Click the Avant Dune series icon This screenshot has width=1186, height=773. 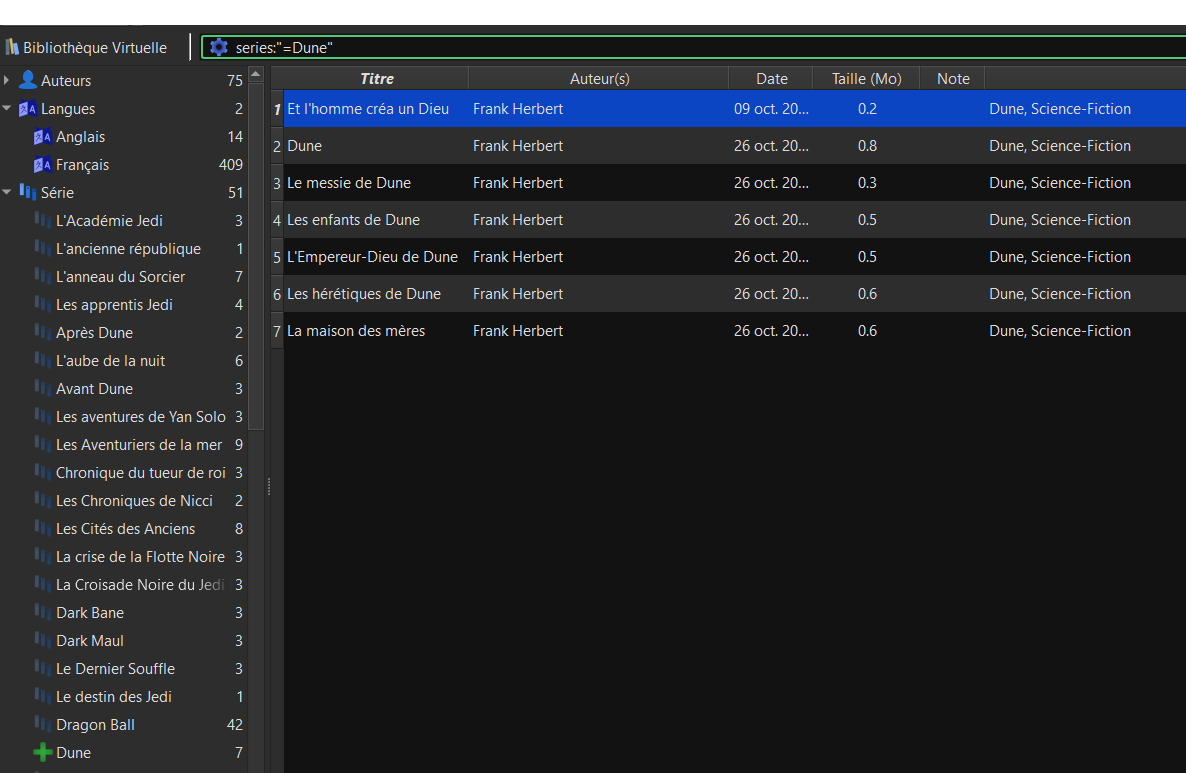(42, 388)
